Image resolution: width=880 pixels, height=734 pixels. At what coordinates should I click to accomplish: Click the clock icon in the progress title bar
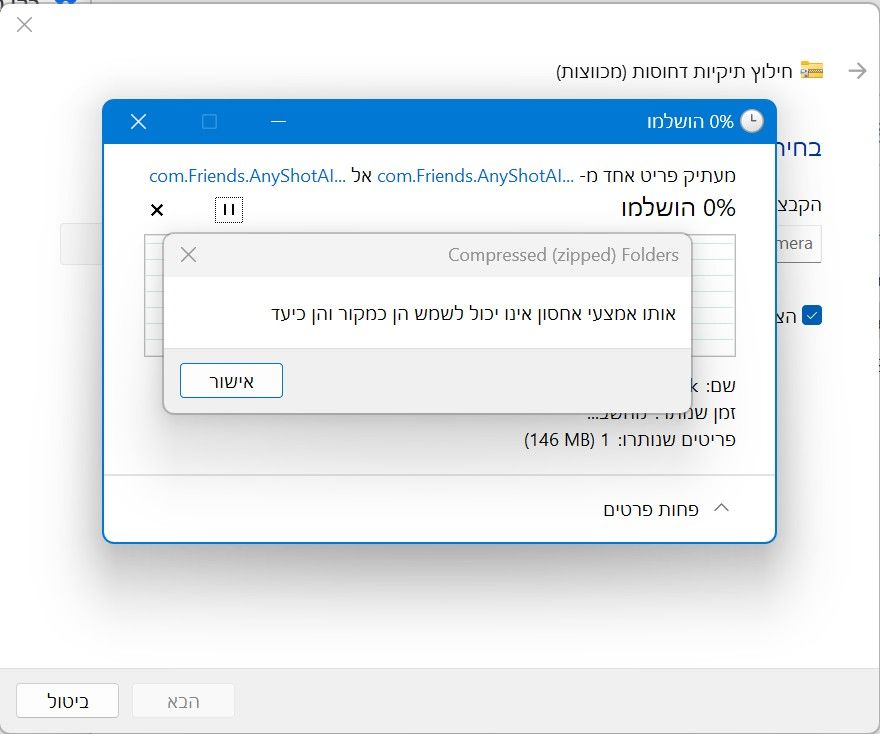(x=752, y=121)
